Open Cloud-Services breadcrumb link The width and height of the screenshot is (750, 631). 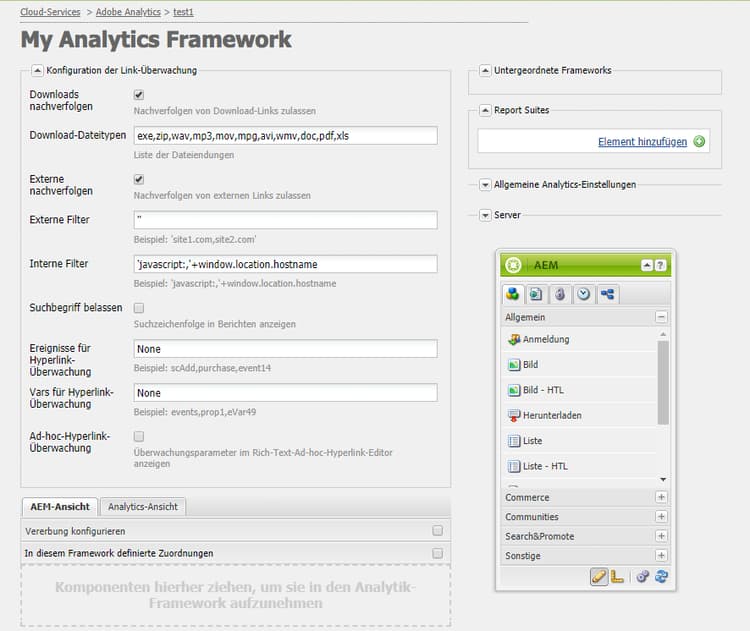point(50,12)
